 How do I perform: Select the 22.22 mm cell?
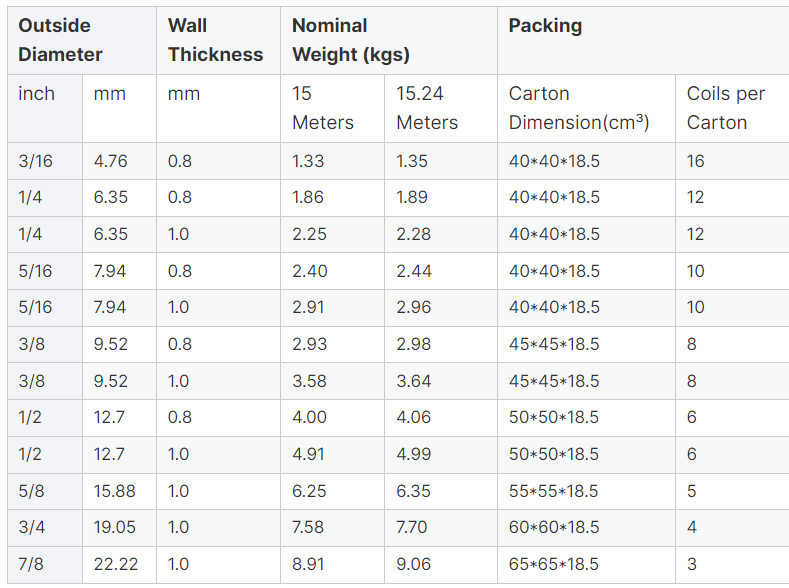(x=114, y=564)
